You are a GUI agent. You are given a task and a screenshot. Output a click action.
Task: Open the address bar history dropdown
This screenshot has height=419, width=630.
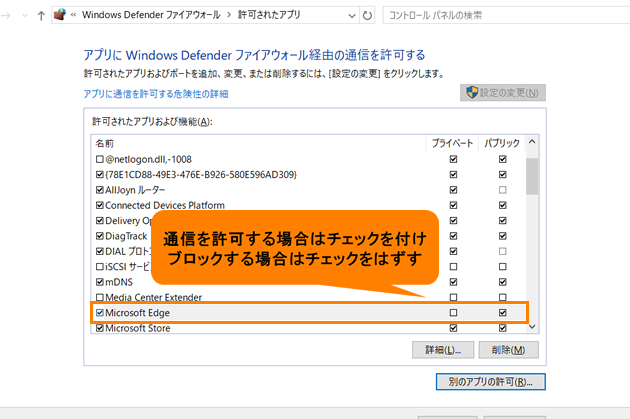click(349, 16)
